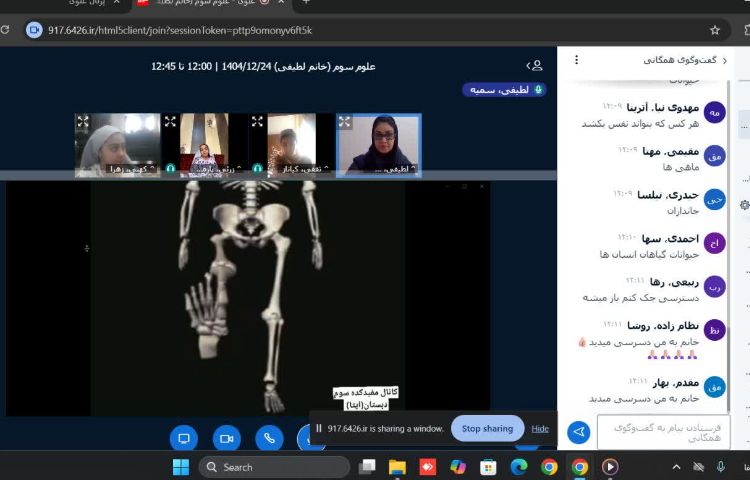Open File Explorer from the taskbar
The image size is (750, 480).
[x=397, y=467]
